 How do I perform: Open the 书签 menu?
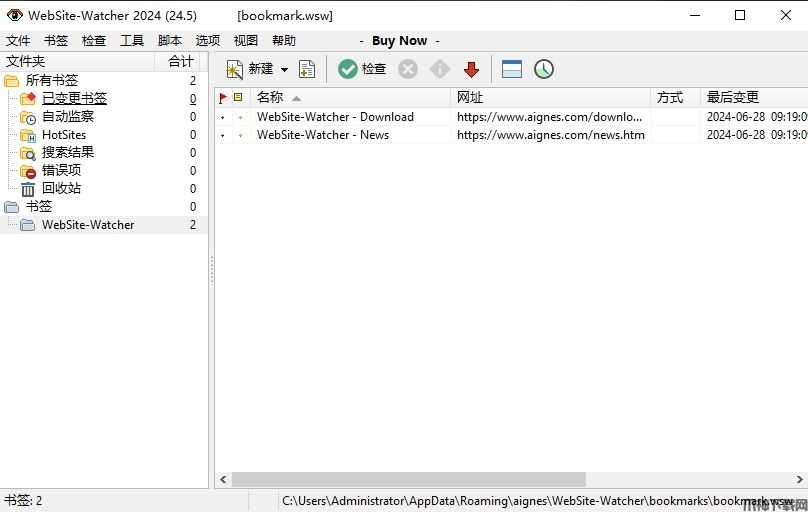(x=56, y=41)
